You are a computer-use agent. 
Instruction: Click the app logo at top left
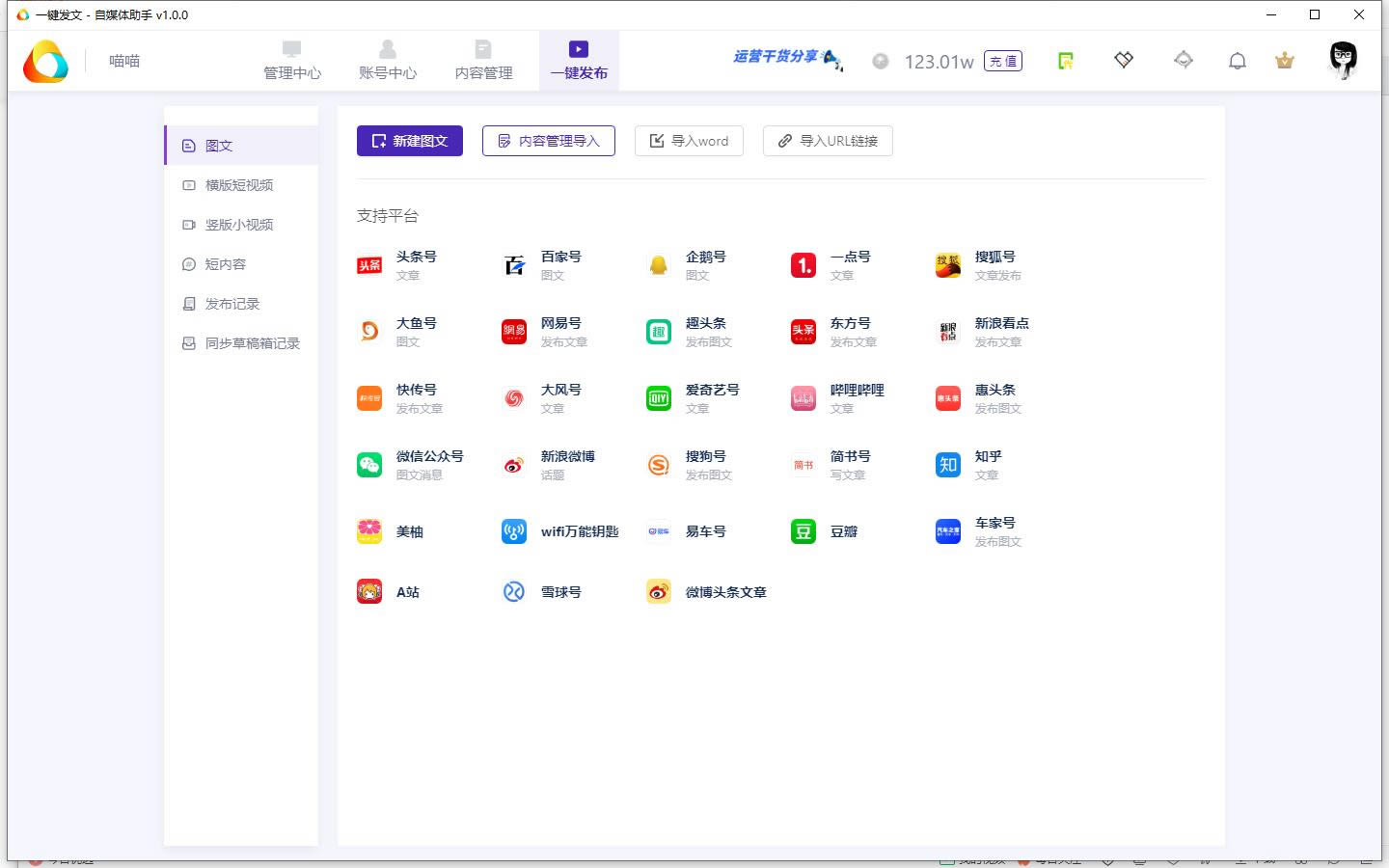45,62
